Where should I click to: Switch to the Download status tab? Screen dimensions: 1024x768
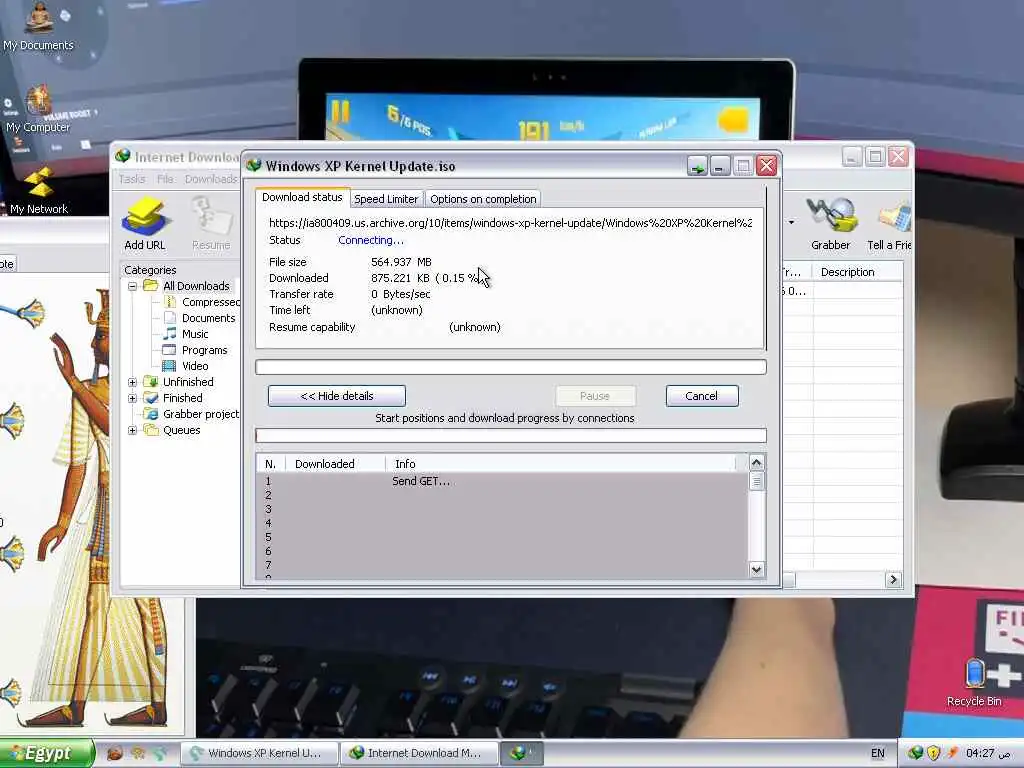click(x=302, y=197)
